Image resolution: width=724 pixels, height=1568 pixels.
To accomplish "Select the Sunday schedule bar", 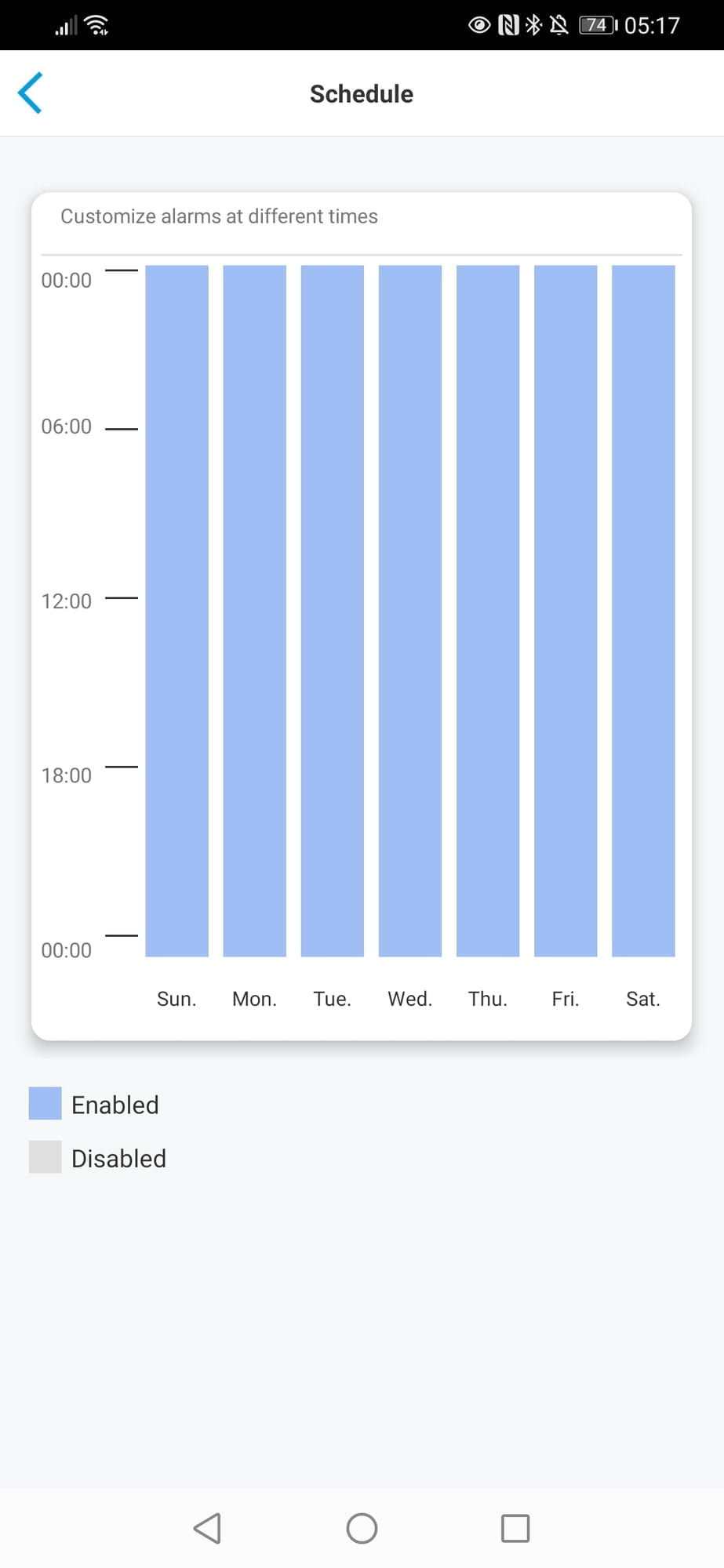I will click(x=176, y=611).
